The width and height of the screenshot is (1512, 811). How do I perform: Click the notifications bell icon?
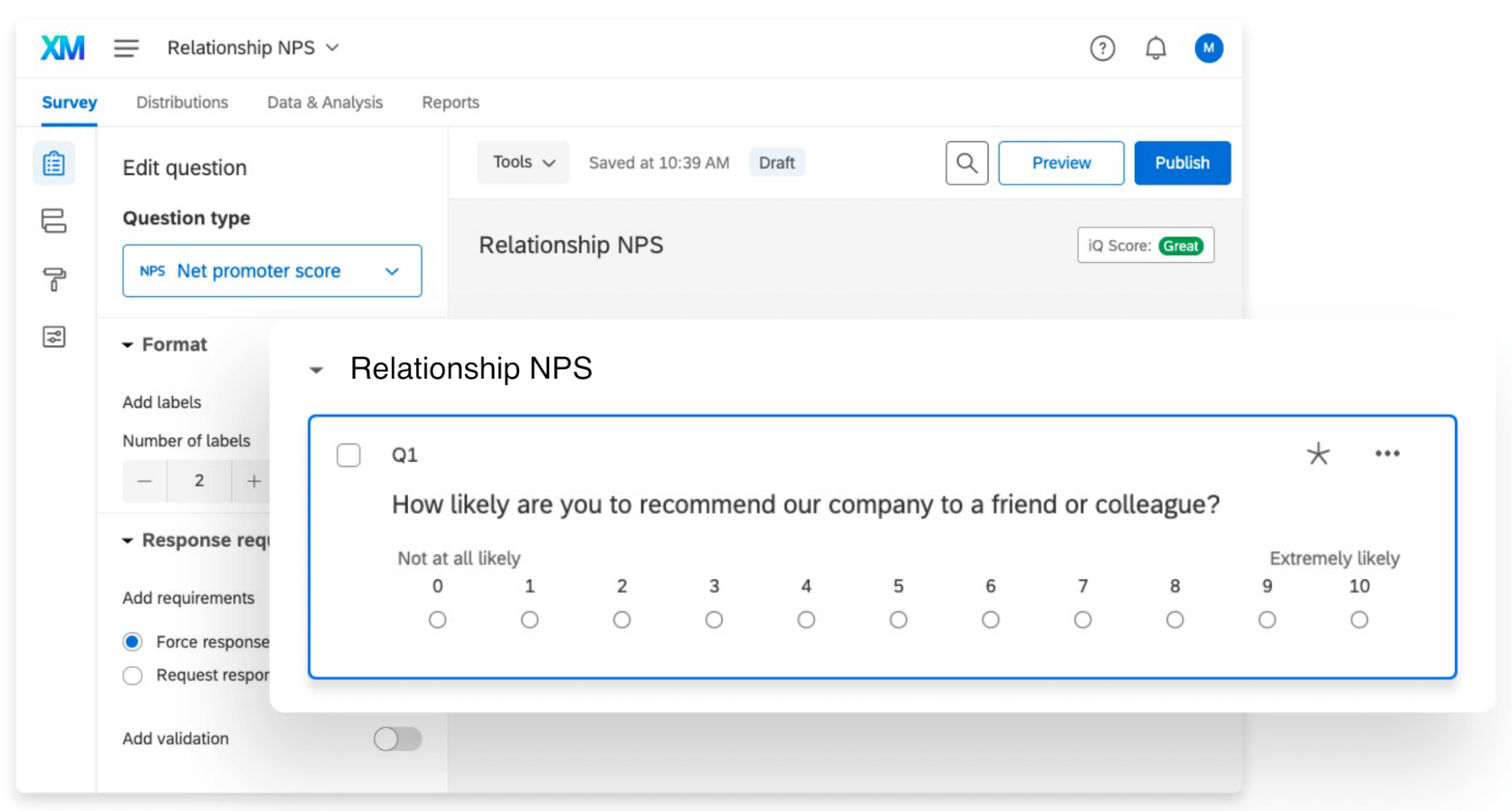pos(1154,47)
